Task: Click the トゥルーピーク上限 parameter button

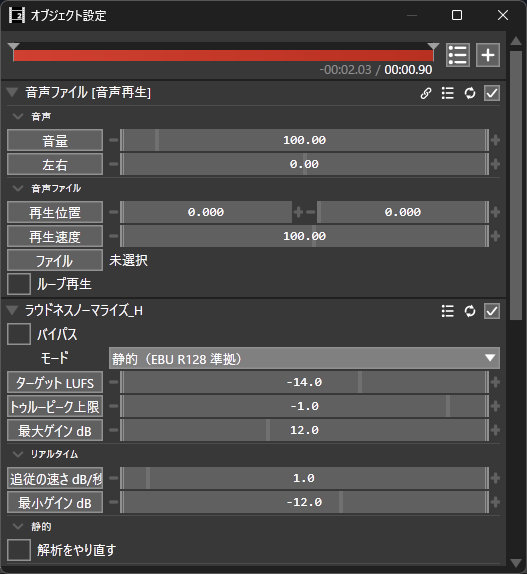Action: coord(55,406)
